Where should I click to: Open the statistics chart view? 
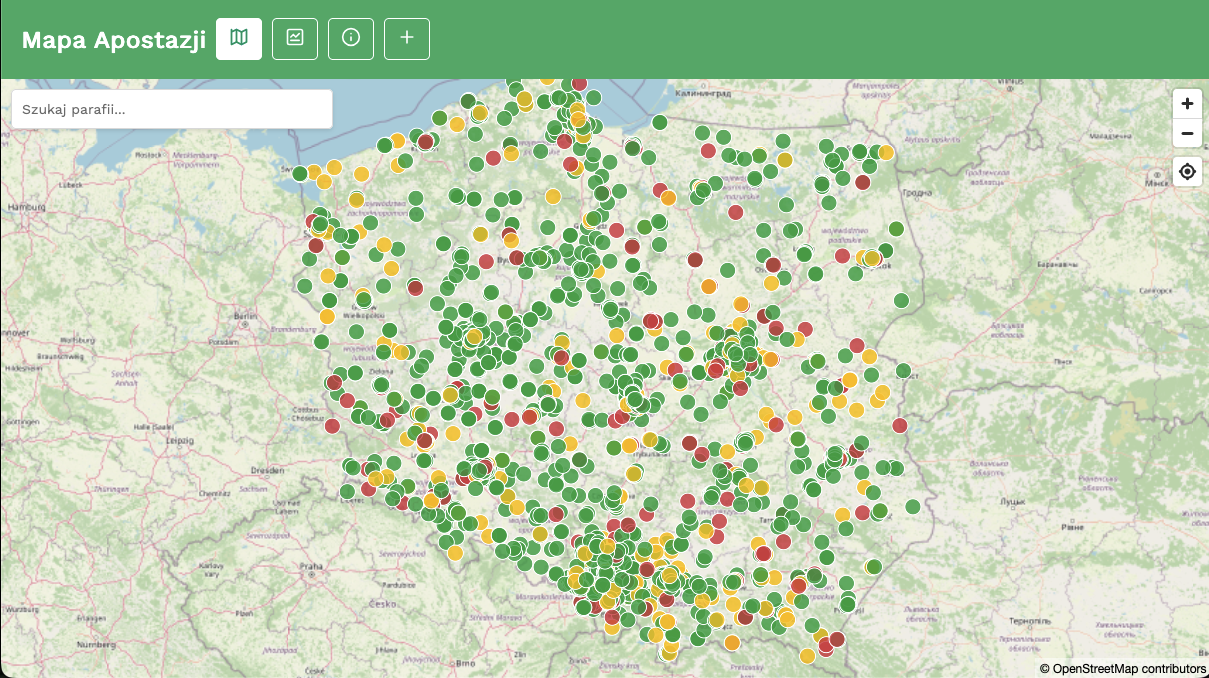pos(295,38)
